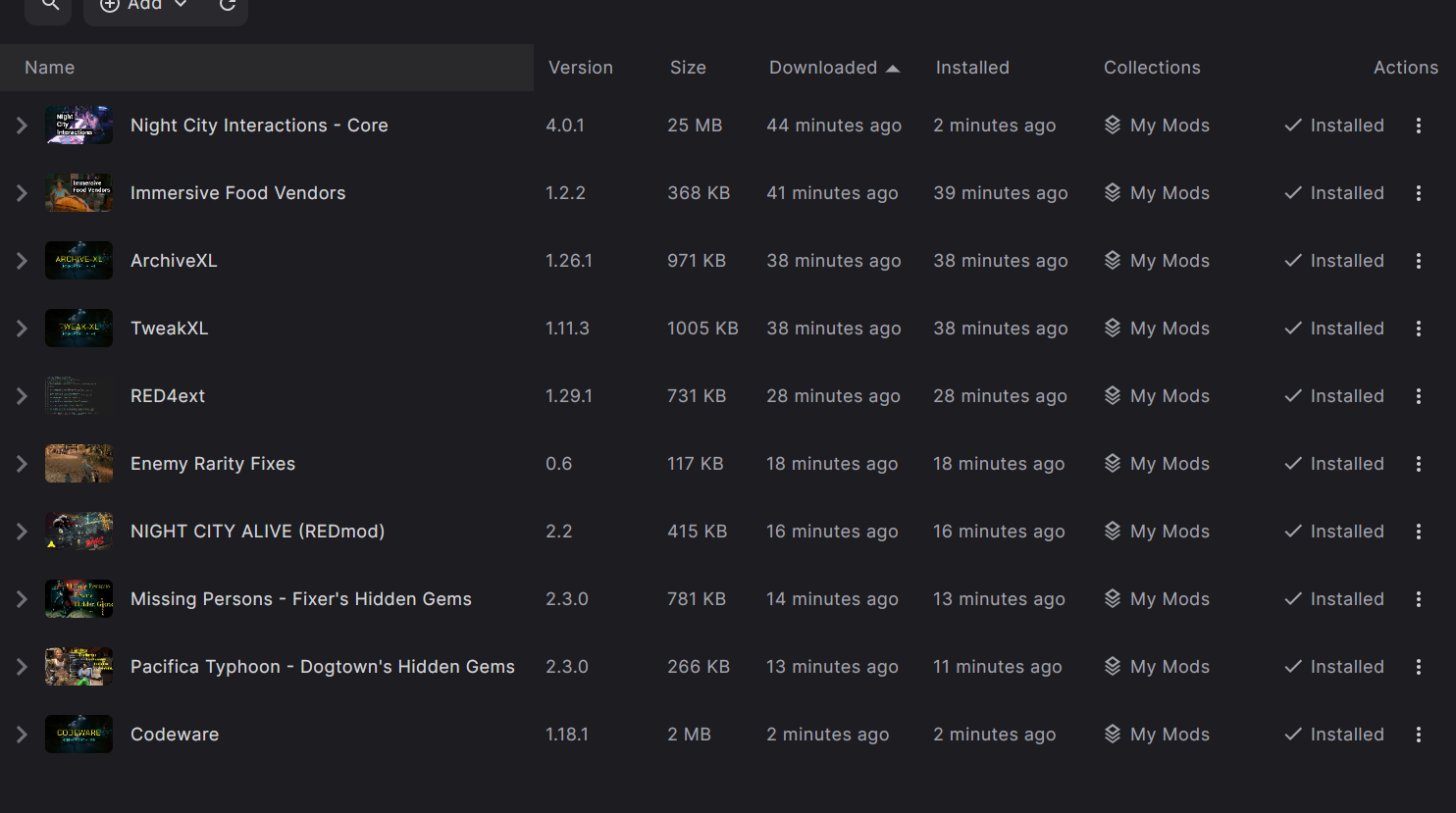Expand the Missing Persons - Fixer's Hidden Gems row
This screenshot has width=1456, height=813.
click(x=22, y=599)
